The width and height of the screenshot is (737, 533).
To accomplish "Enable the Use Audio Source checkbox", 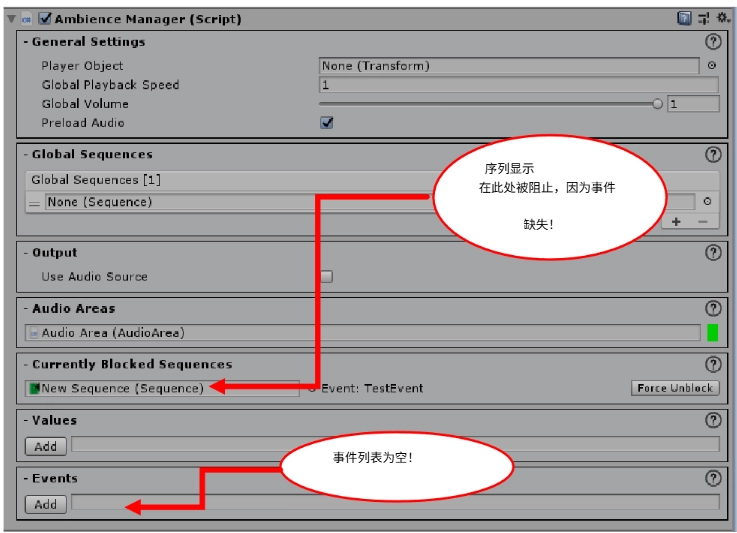I will 327,276.
